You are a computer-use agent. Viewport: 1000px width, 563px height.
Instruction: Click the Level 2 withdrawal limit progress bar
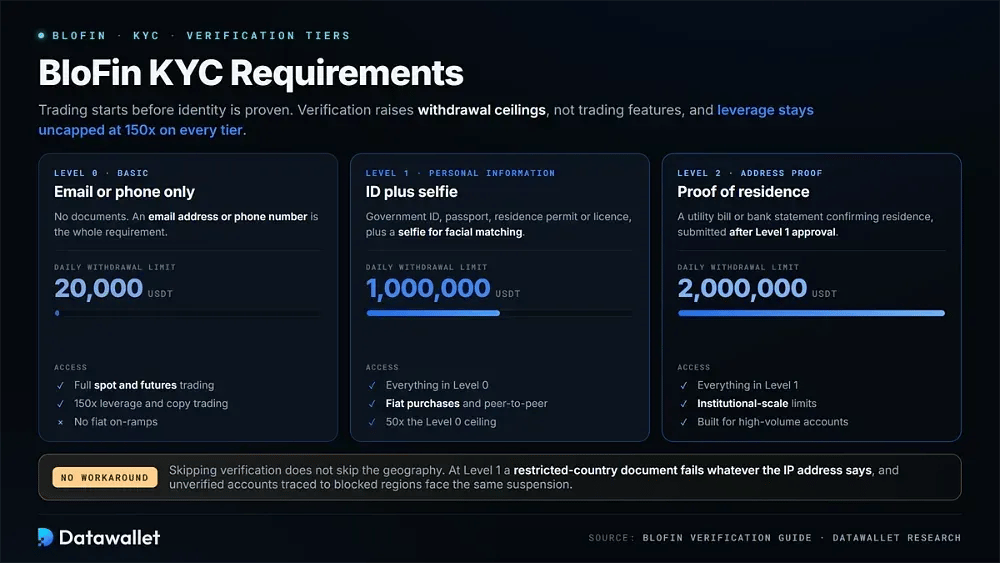click(811, 313)
